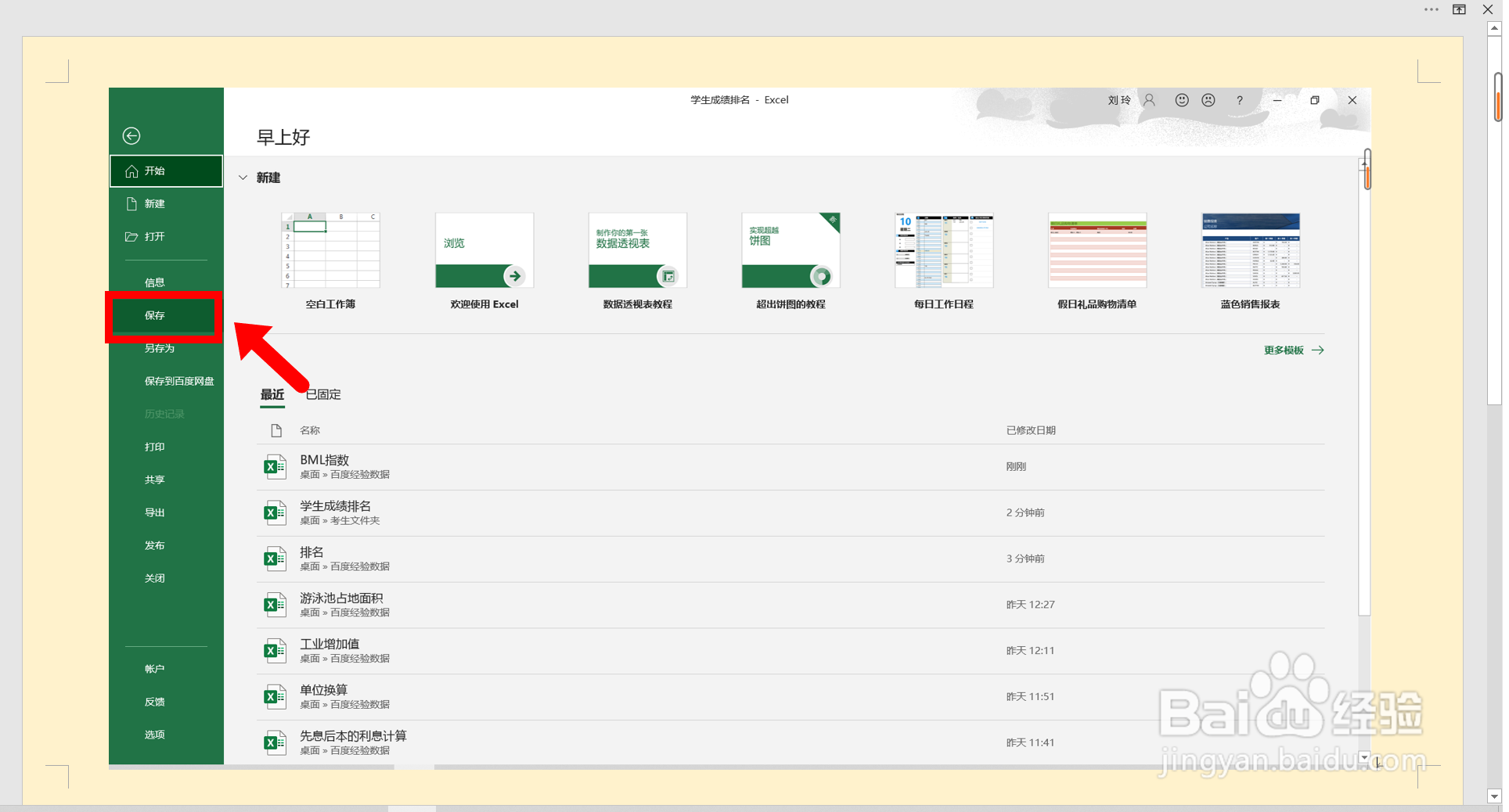Open the 单位换算 recent file
This screenshot has height=812, width=1509.
(791, 697)
